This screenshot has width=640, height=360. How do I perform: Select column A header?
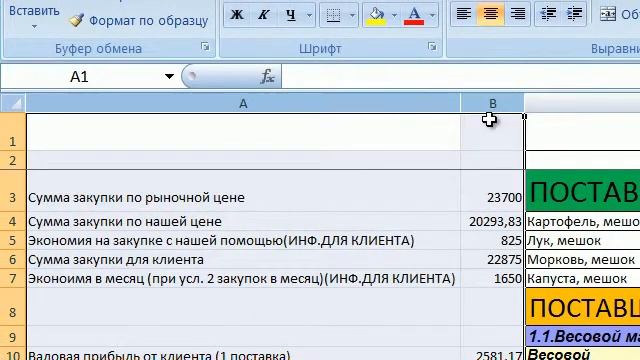click(x=243, y=103)
